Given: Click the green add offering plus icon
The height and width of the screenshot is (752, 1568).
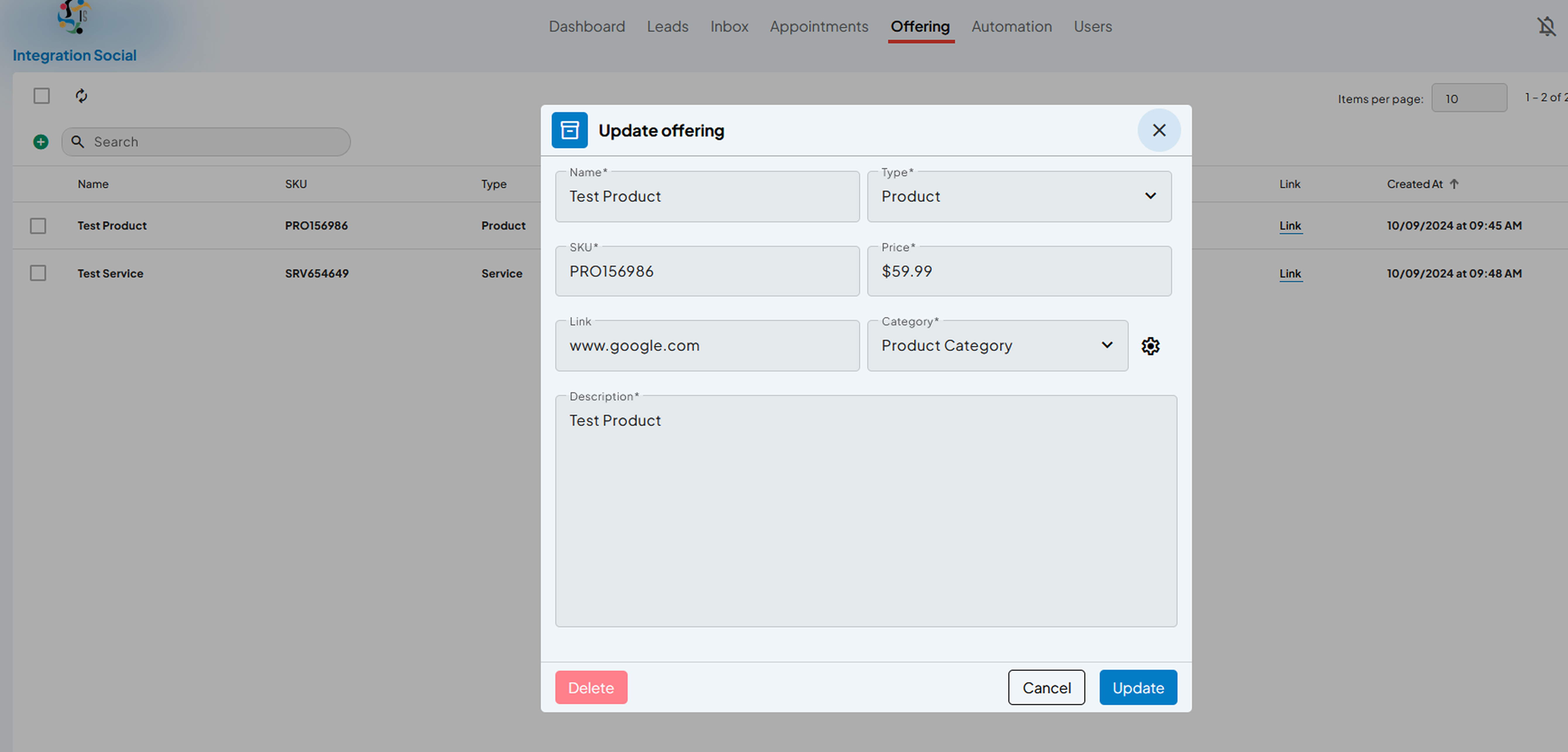Looking at the screenshot, I should pos(41,142).
